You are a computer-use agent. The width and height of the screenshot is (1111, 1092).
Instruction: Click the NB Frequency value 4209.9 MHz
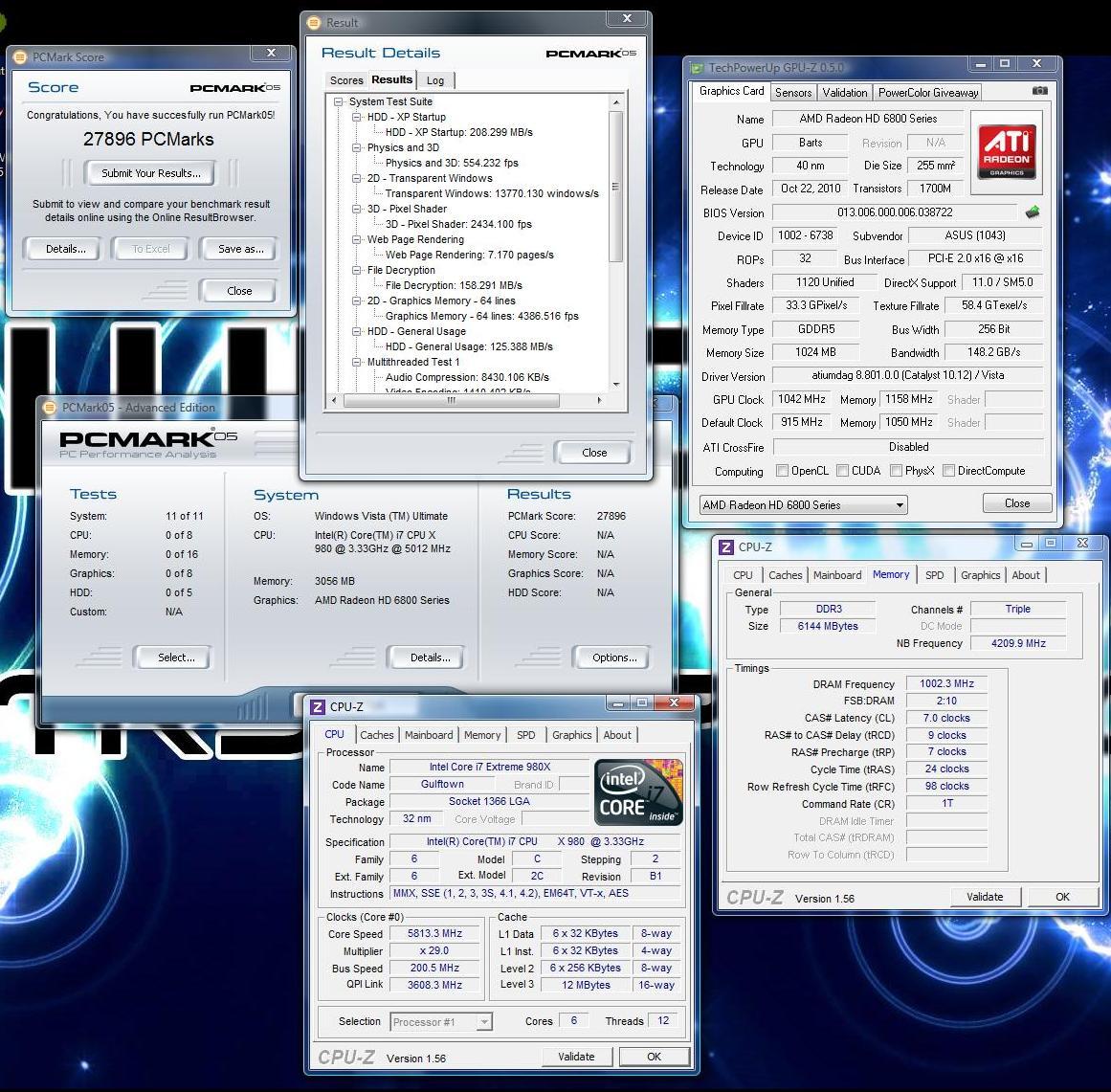point(1018,643)
